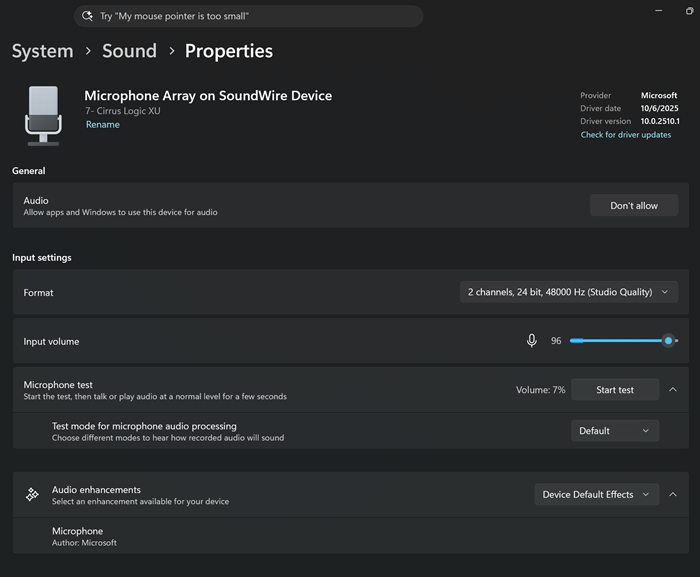Click the Properties breadcrumb title
The width and height of the screenshot is (700, 577).
click(229, 51)
